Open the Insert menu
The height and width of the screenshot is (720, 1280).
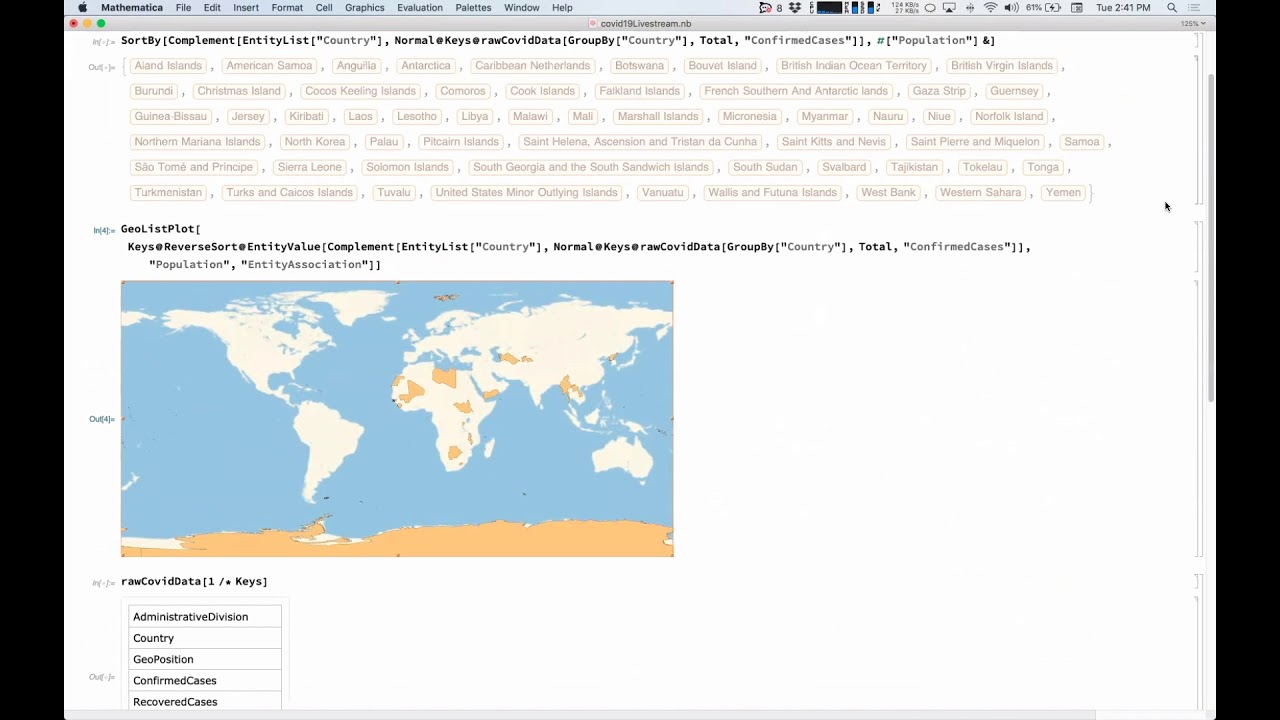pos(246,7)
